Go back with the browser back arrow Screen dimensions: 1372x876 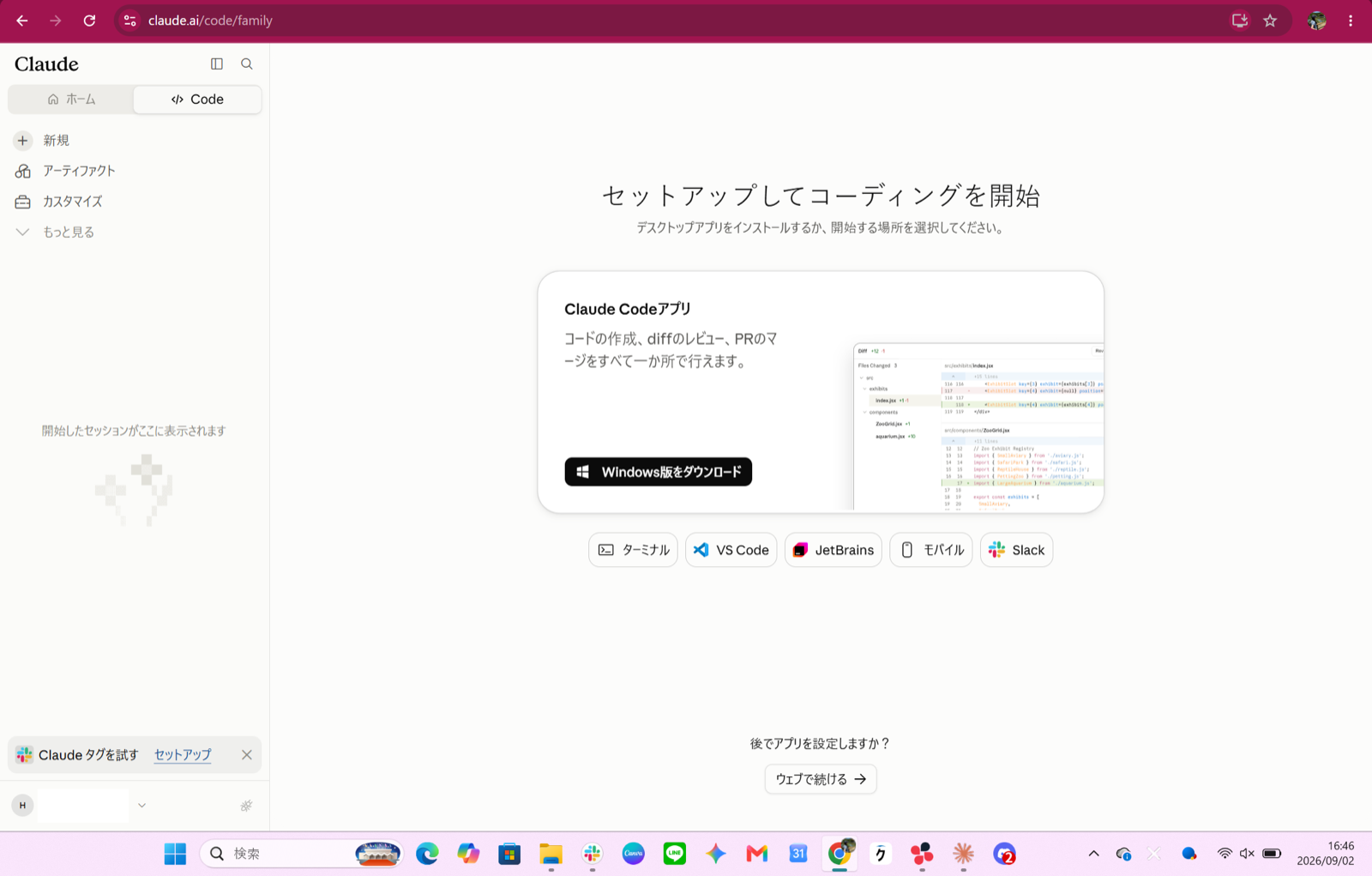22,21
